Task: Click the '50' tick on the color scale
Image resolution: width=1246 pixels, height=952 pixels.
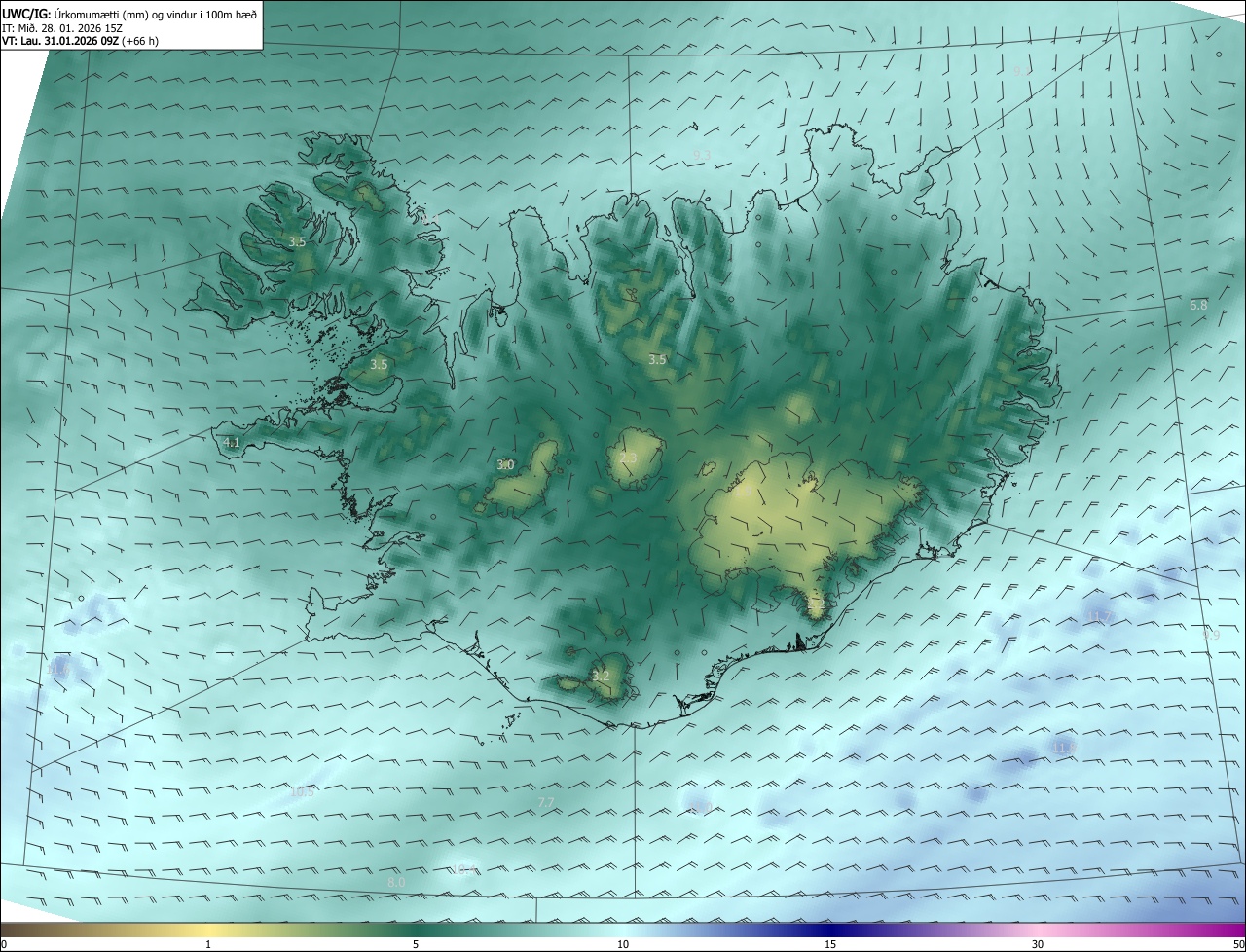Action: point(1238,944)
